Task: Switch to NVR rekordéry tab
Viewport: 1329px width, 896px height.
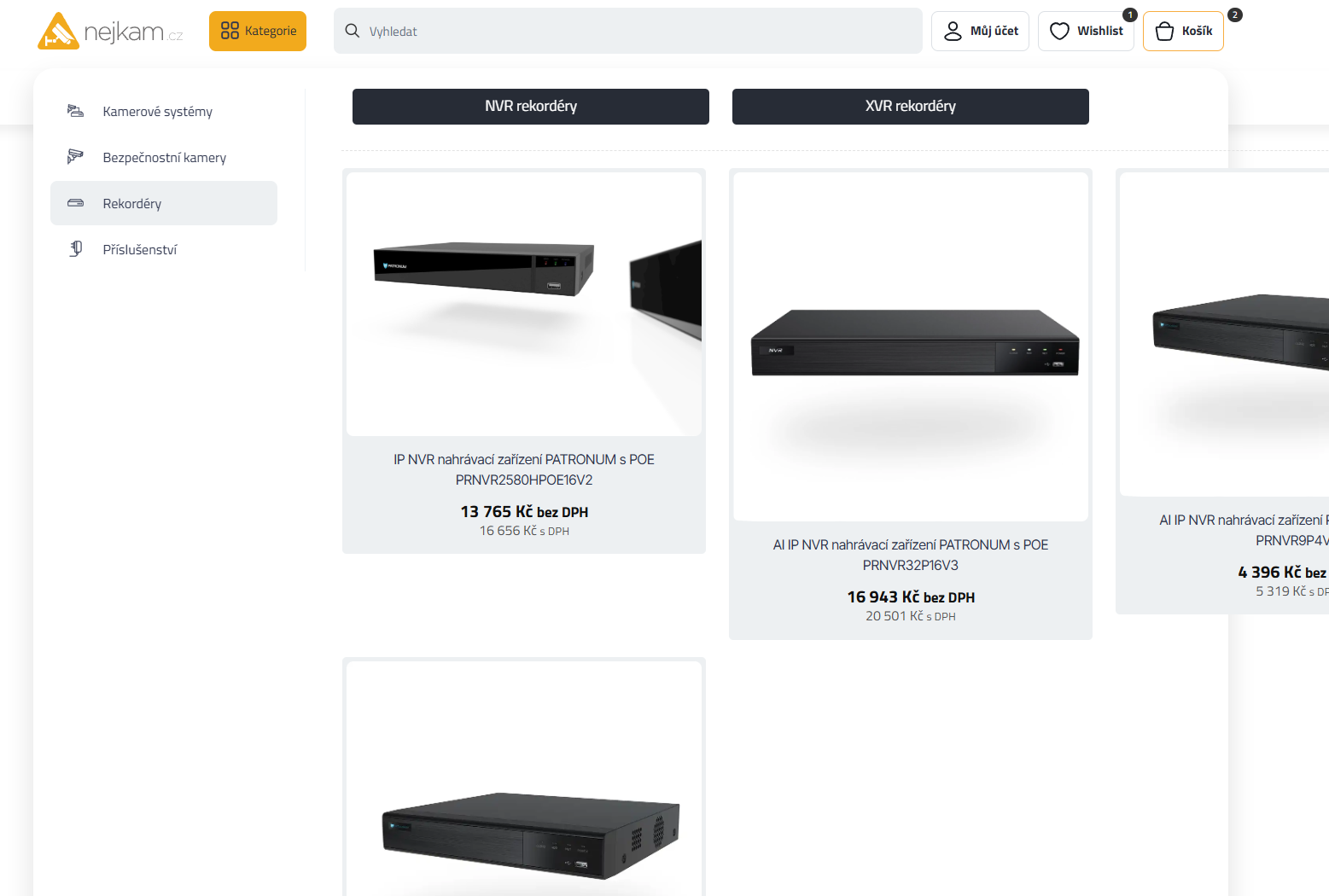Action: pos(530,107)
